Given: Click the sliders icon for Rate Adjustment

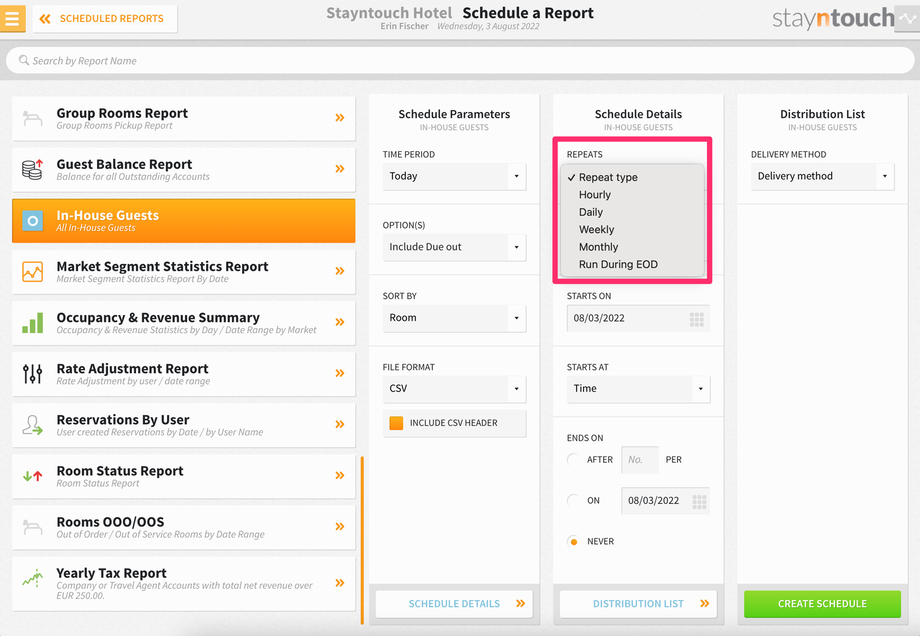Looking at the screenshot, I should point(32,374).
